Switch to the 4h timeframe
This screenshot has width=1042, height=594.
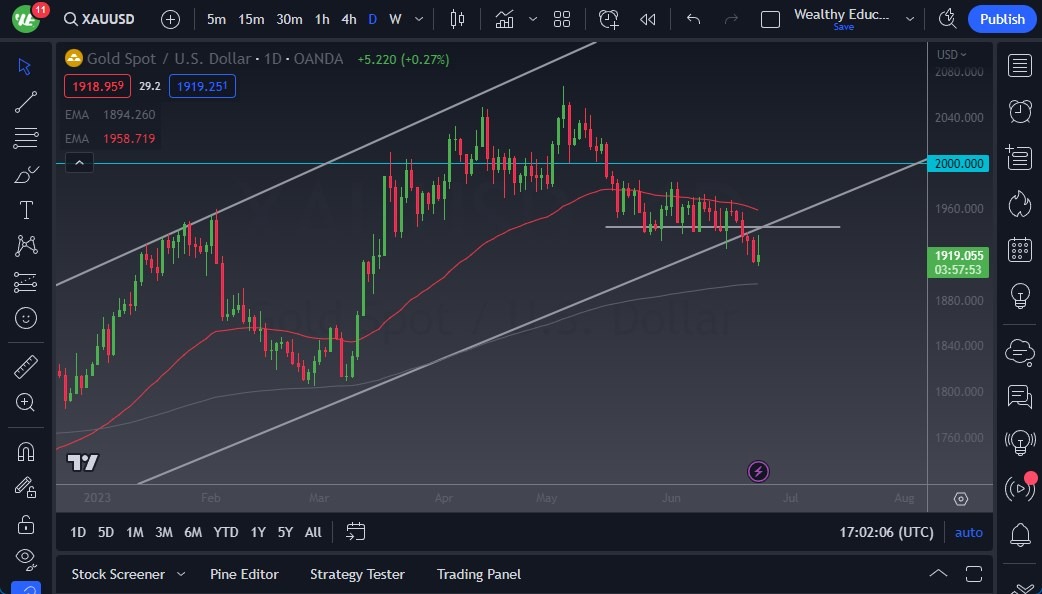pyautogui.click(x=349, y=19)
